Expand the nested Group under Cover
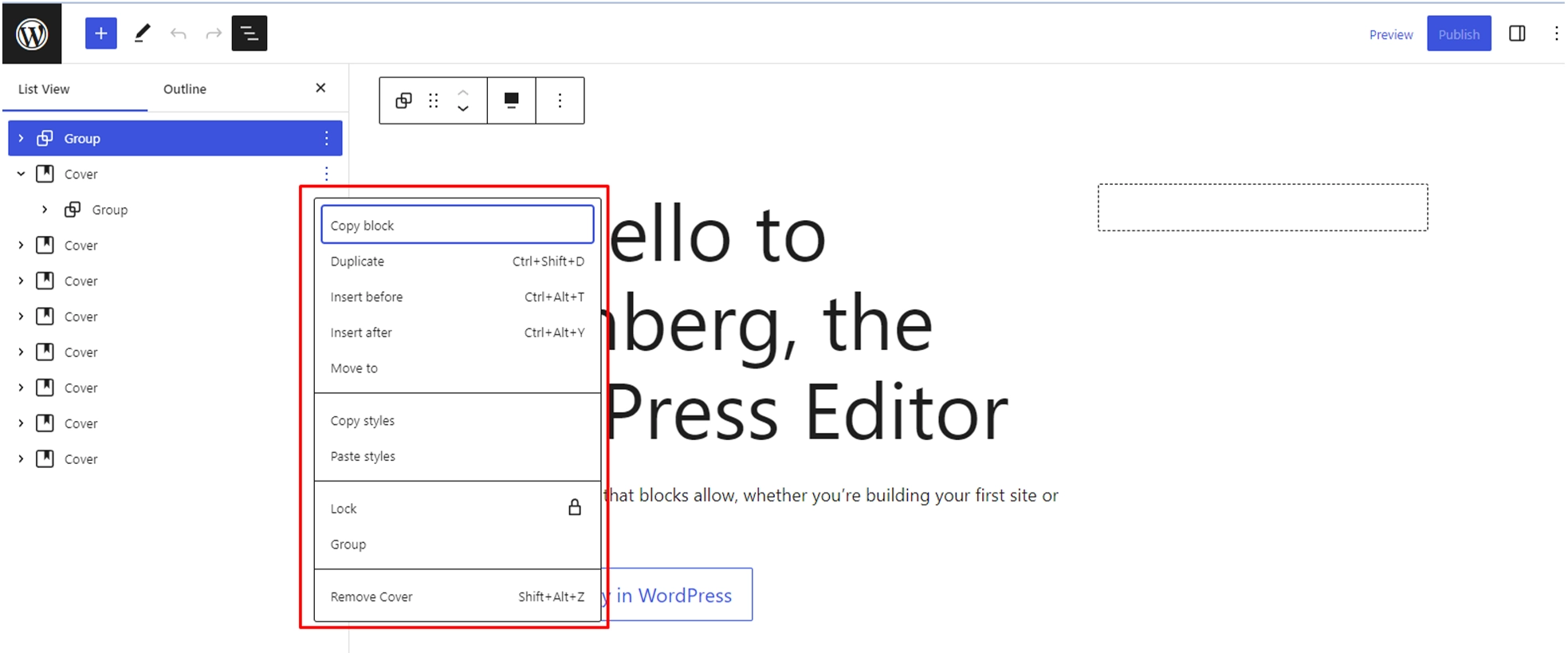 point(45,210)
